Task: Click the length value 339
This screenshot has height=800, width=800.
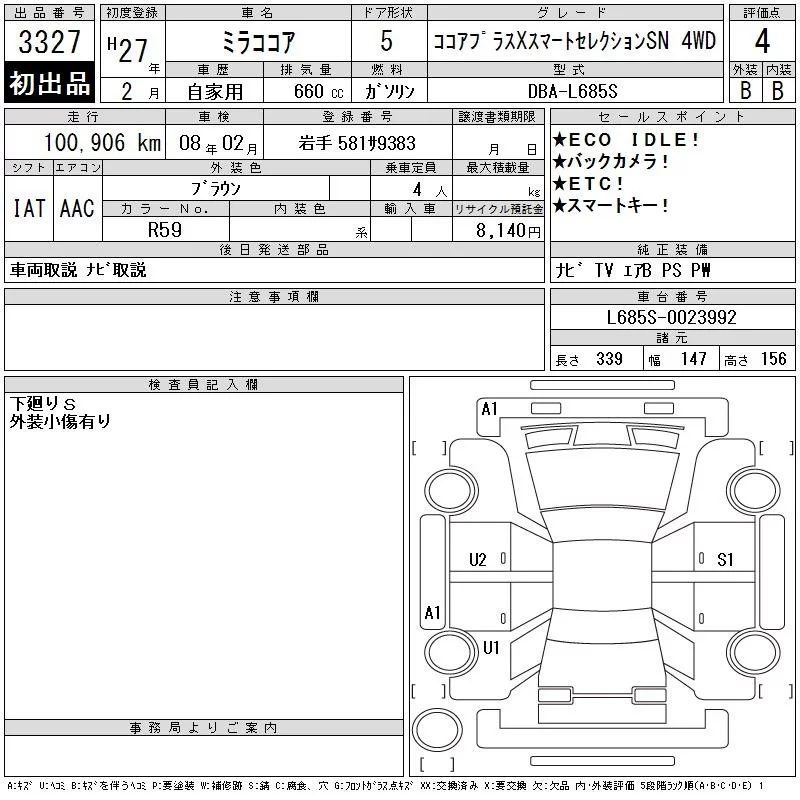Action: (609, 359)
